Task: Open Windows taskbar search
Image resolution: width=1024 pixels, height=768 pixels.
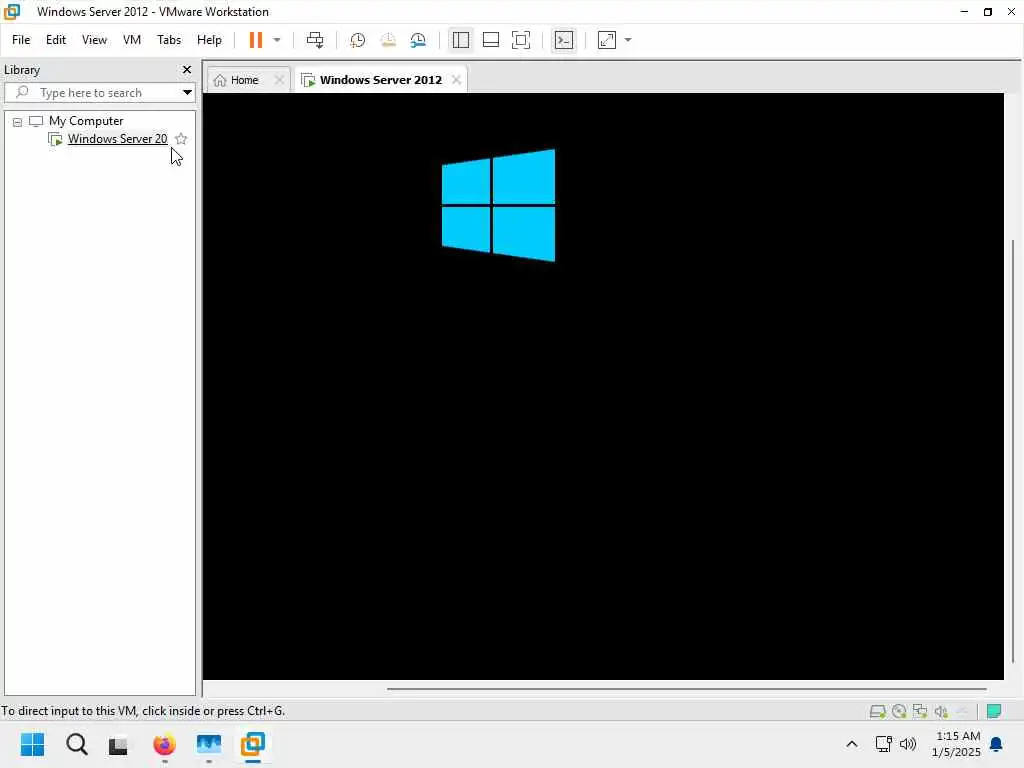Action: pyautogui.click(x=76, y=744)
